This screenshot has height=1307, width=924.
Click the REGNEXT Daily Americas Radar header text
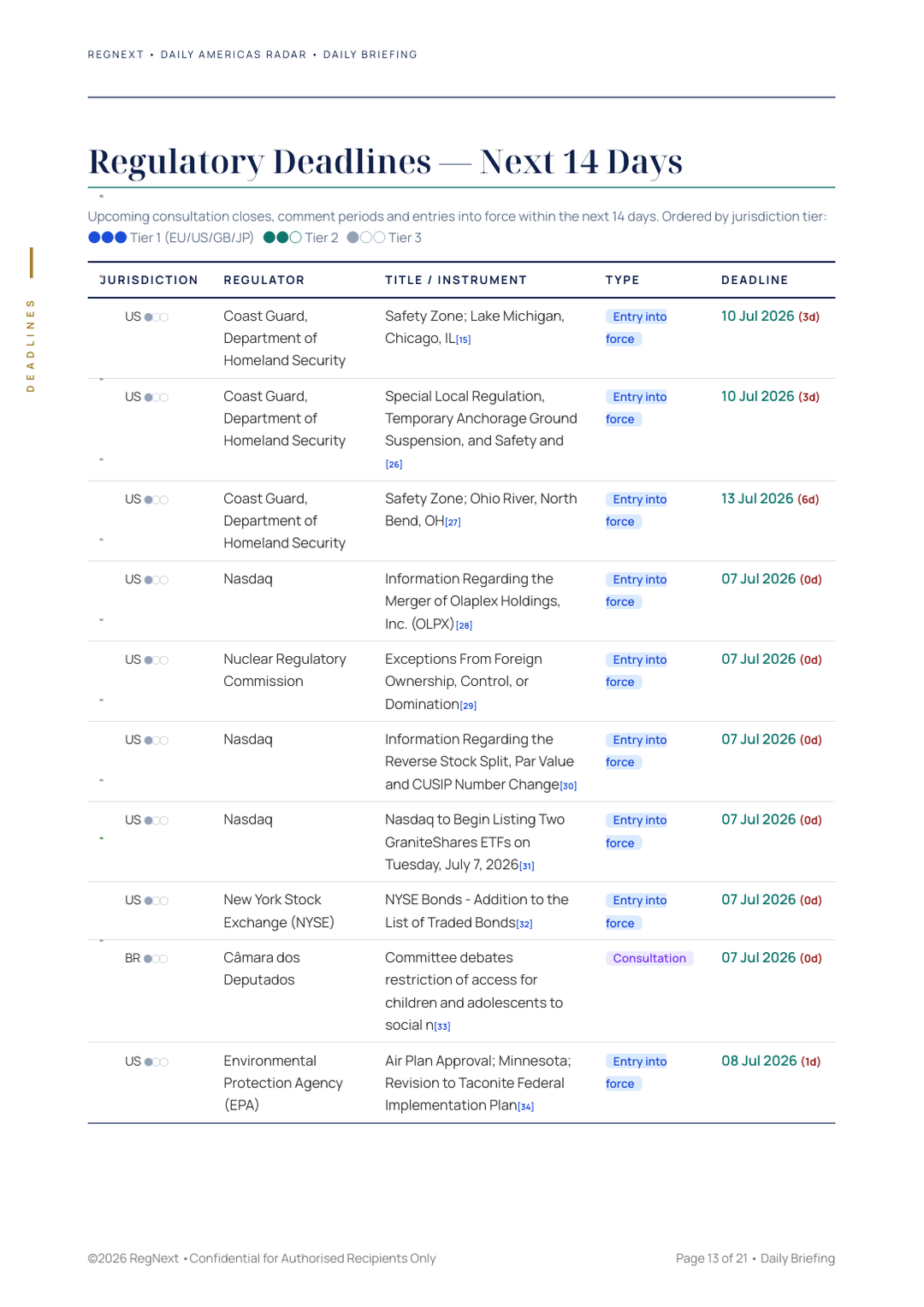252,55
